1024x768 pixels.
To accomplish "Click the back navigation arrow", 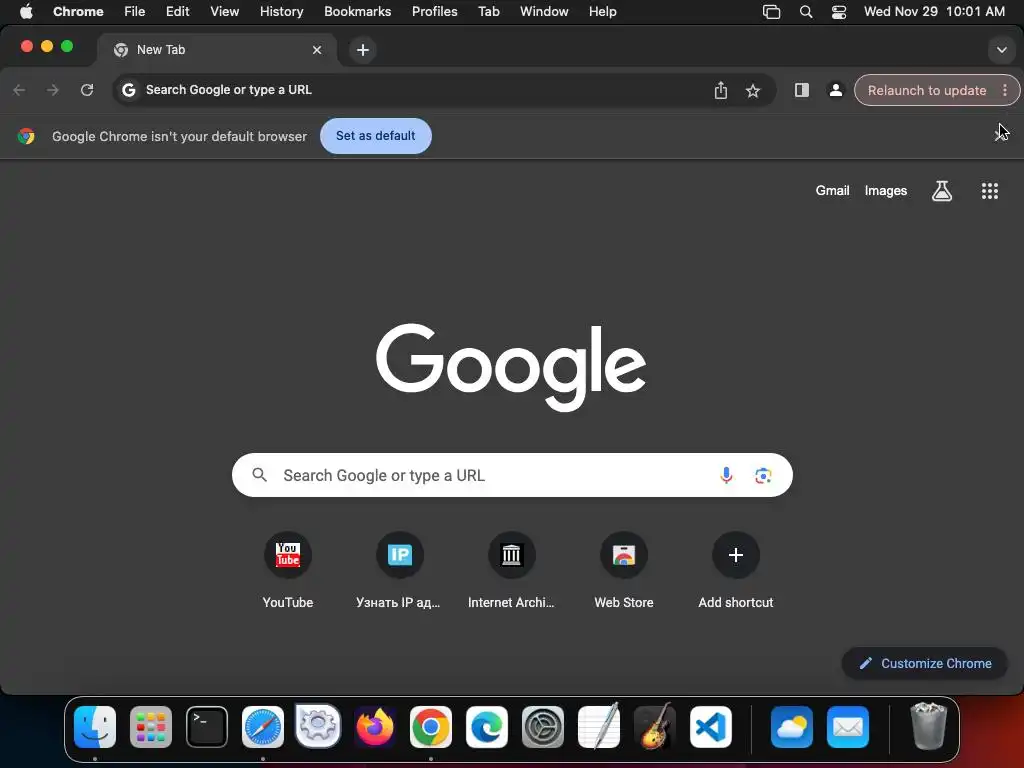I will 20,90.
